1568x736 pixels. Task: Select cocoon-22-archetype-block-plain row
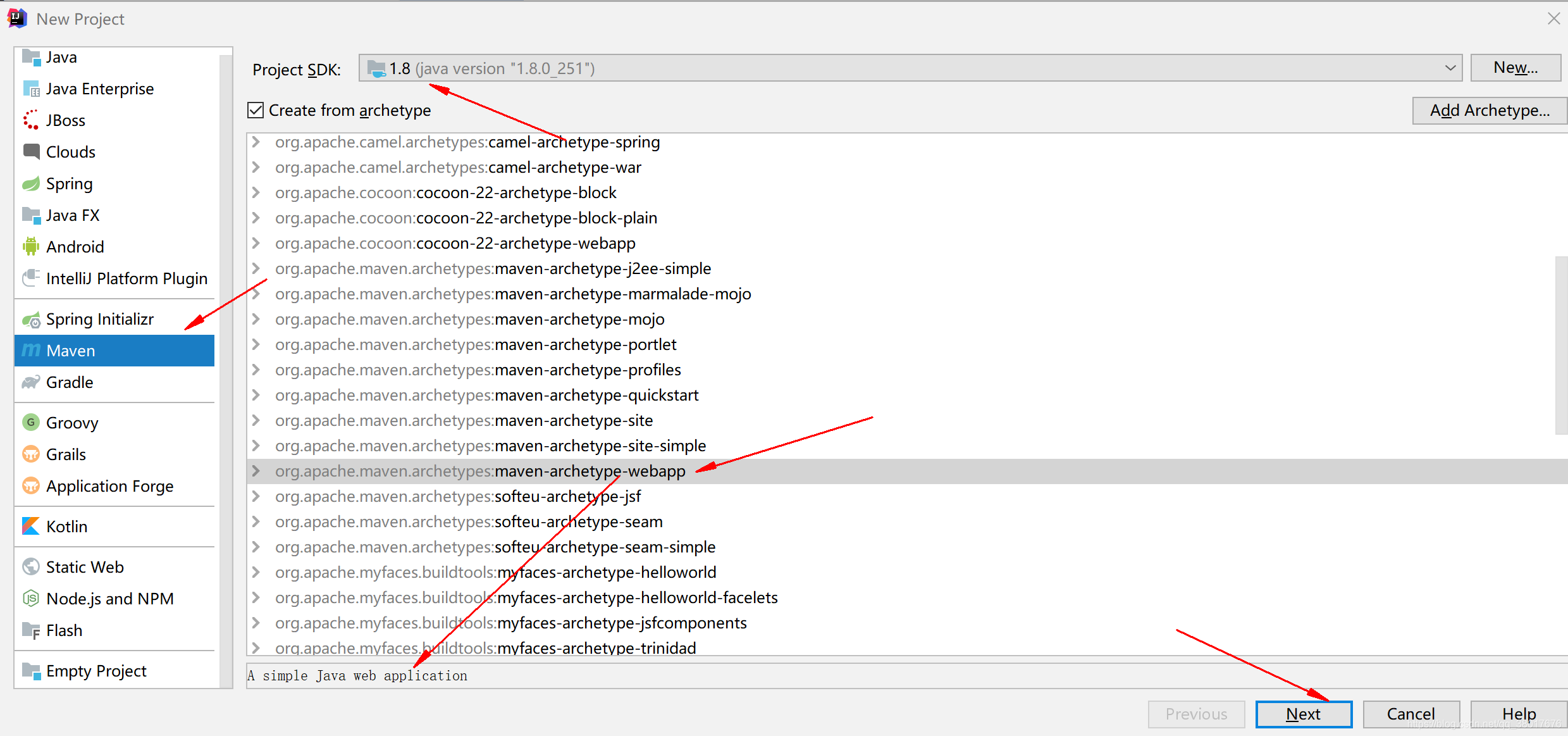click(907, 218)
